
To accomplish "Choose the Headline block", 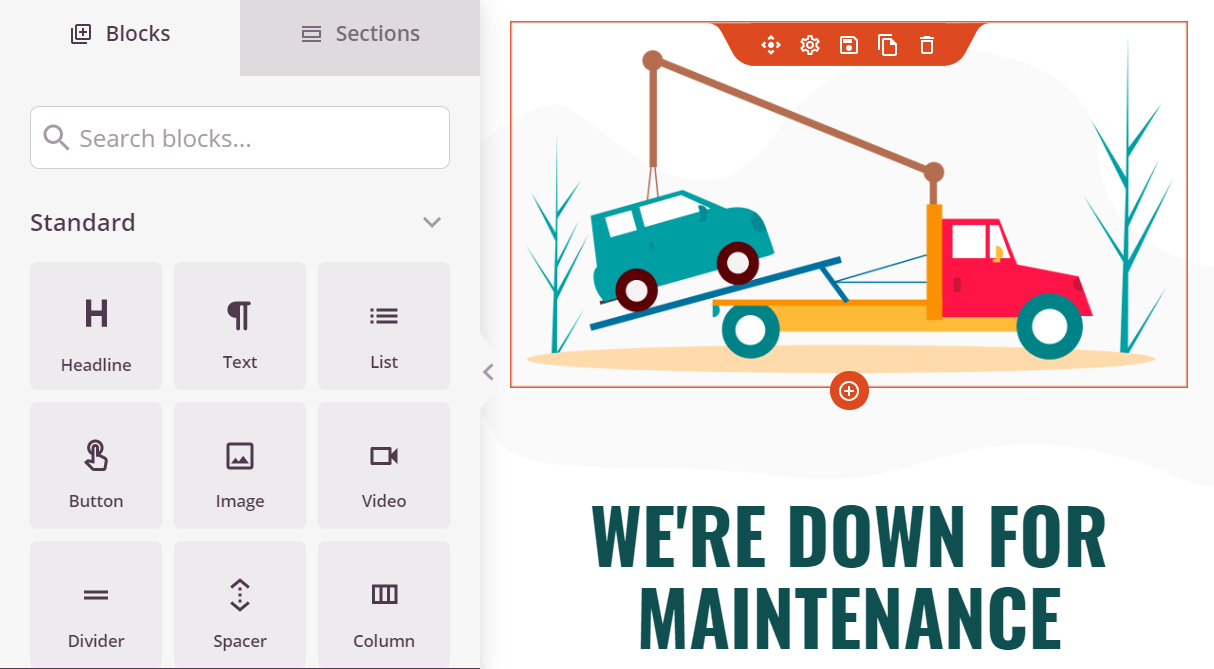I will pos(96,326).
